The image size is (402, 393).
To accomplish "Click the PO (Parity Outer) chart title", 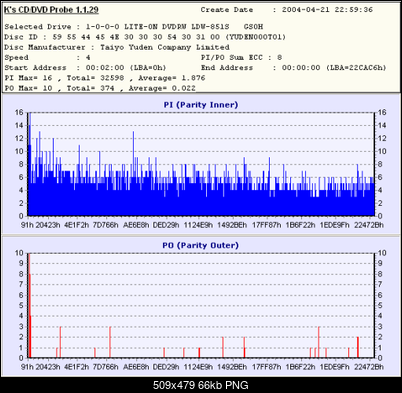I will coord(201,245).
